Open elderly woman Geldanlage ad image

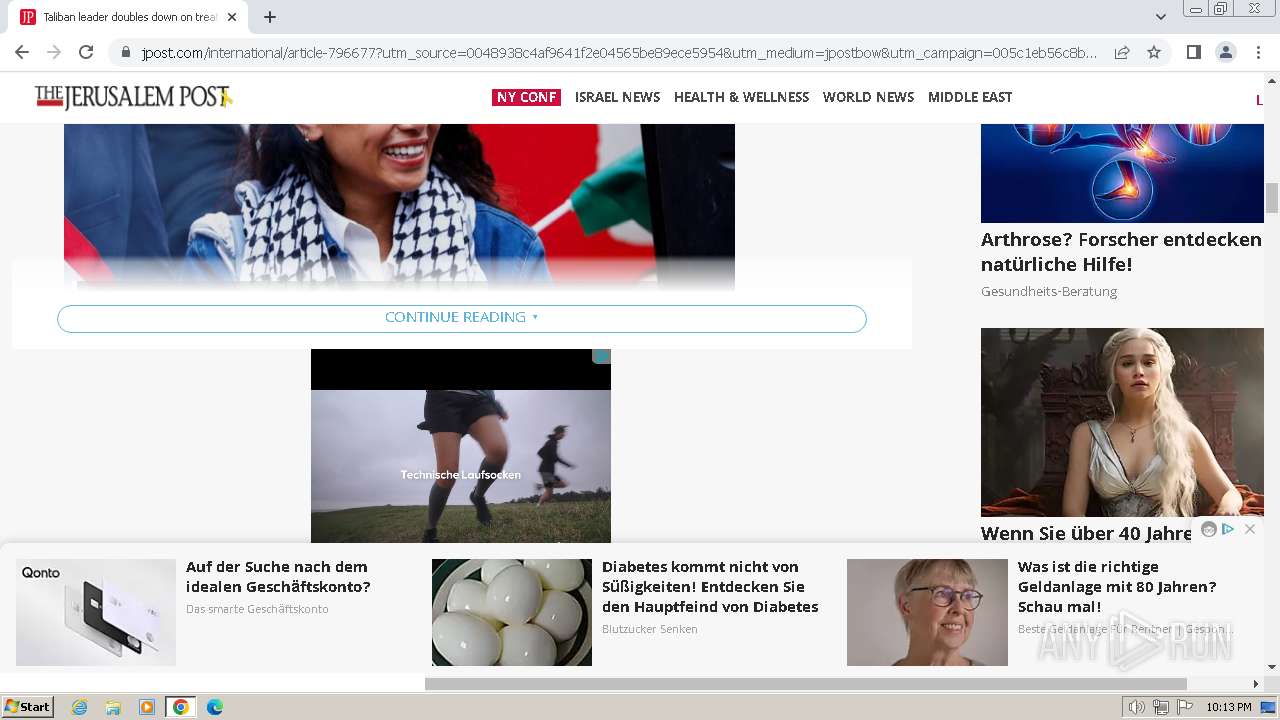click(927, 612)
